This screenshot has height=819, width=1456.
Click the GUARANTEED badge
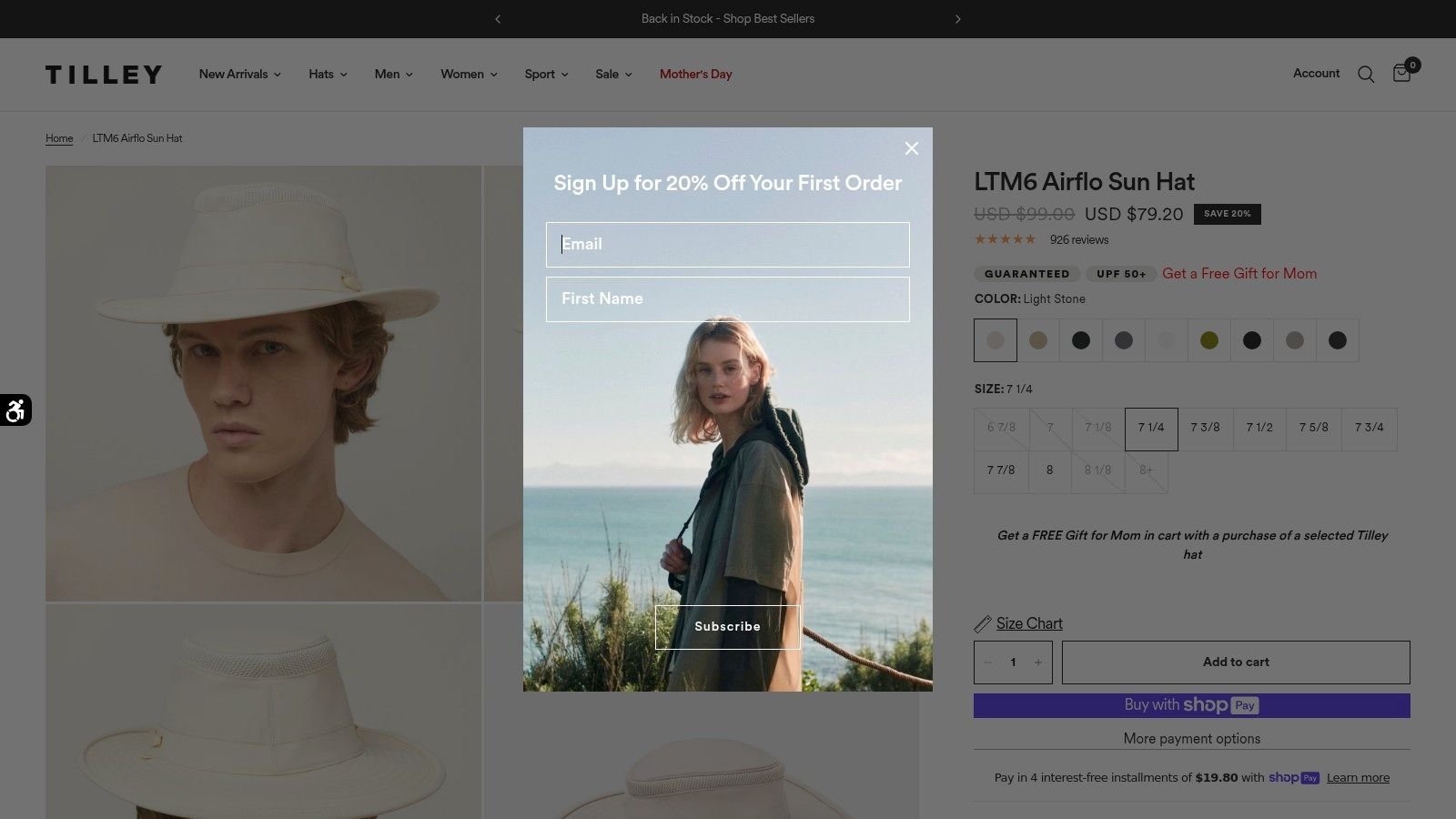click(1027, 274)
